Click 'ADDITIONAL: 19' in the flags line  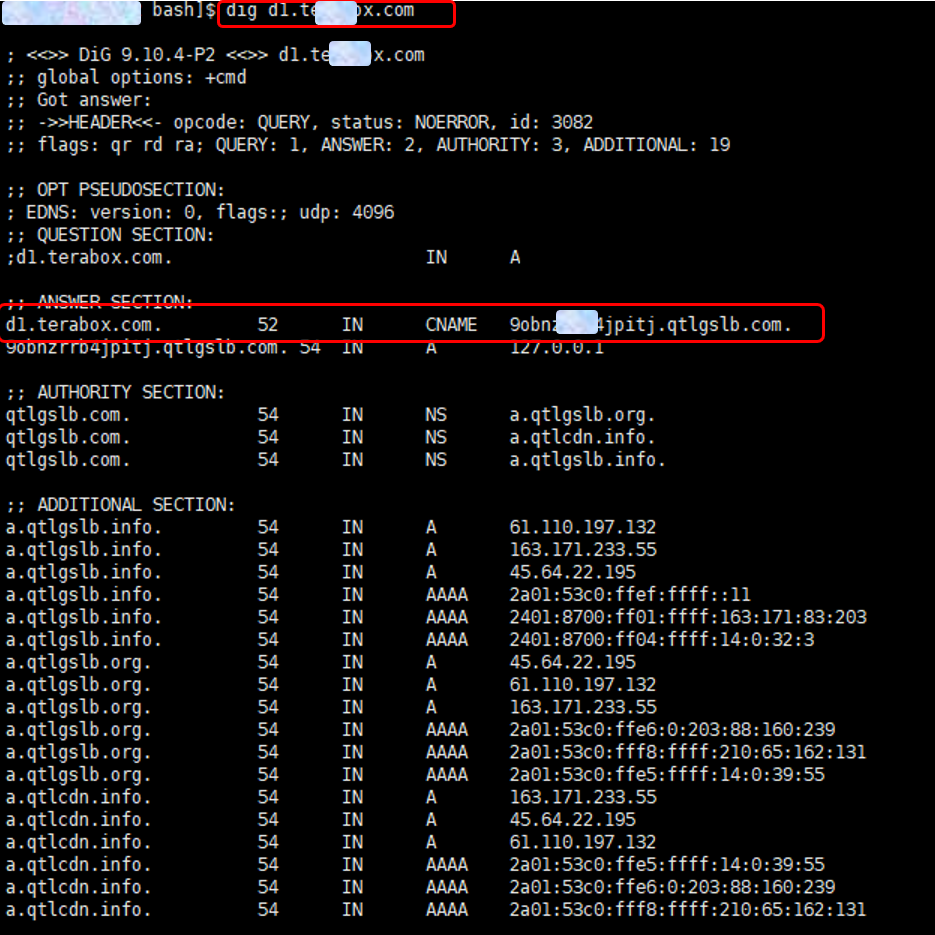(x=657, y=145)
